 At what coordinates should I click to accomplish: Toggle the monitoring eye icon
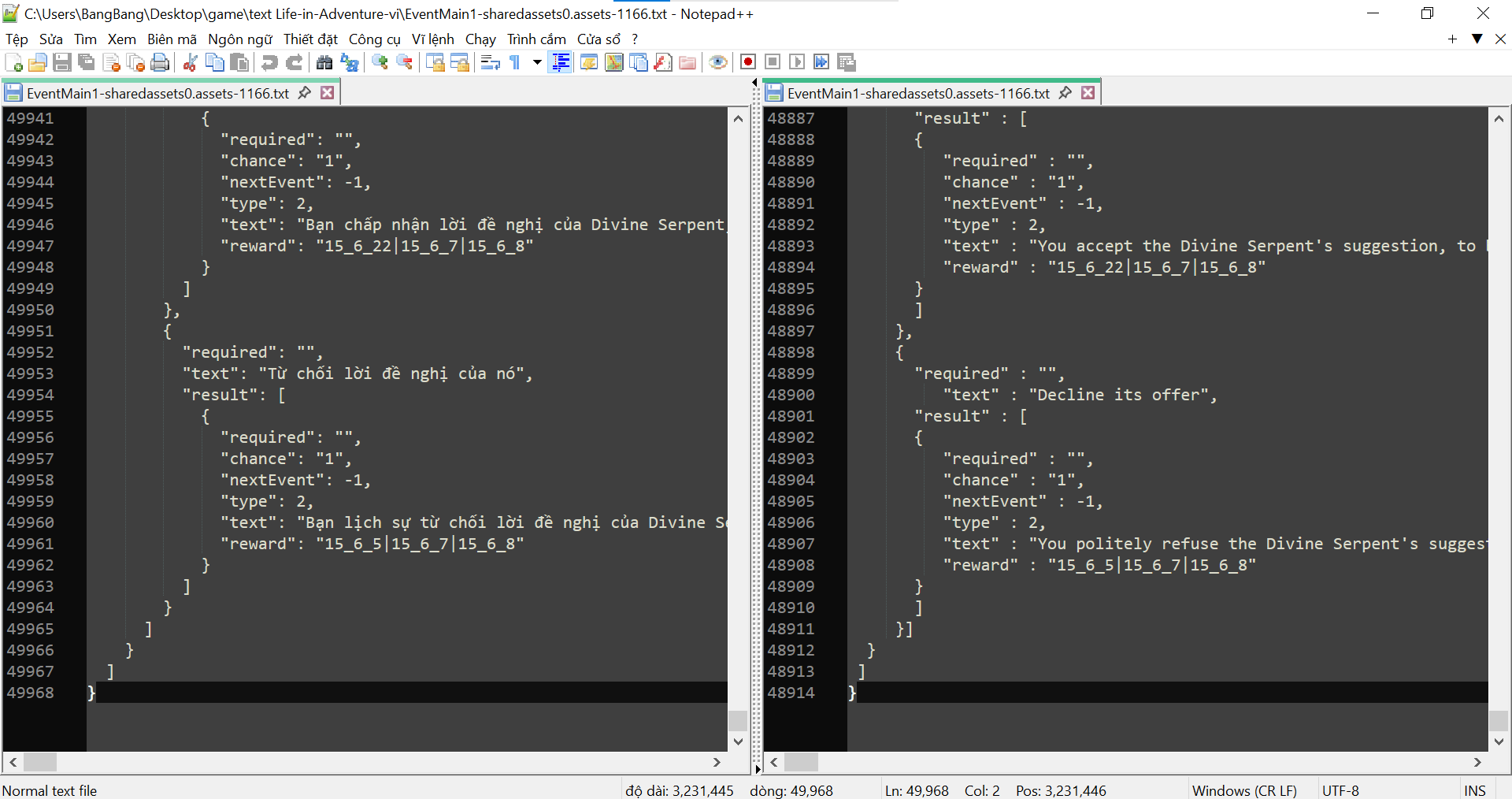717,62
